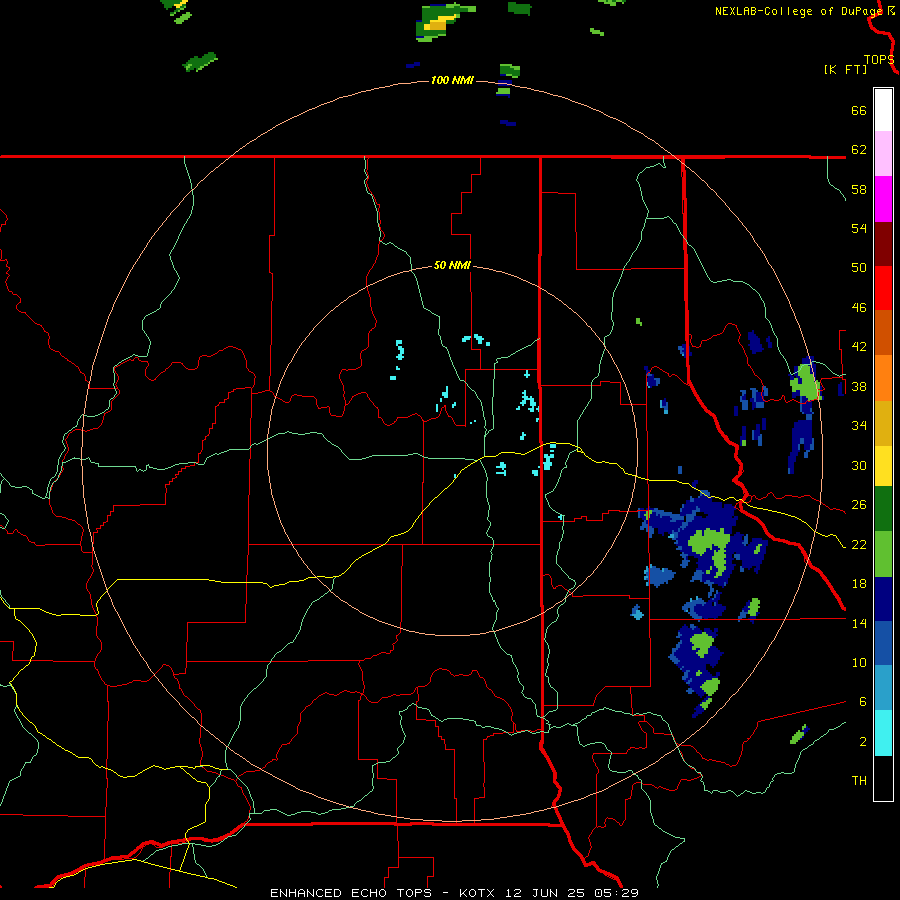Image resolution: width=900 pixels, height=900 pixels.
Task: Select the bright red legend swatch
Action: pos(883,288)
